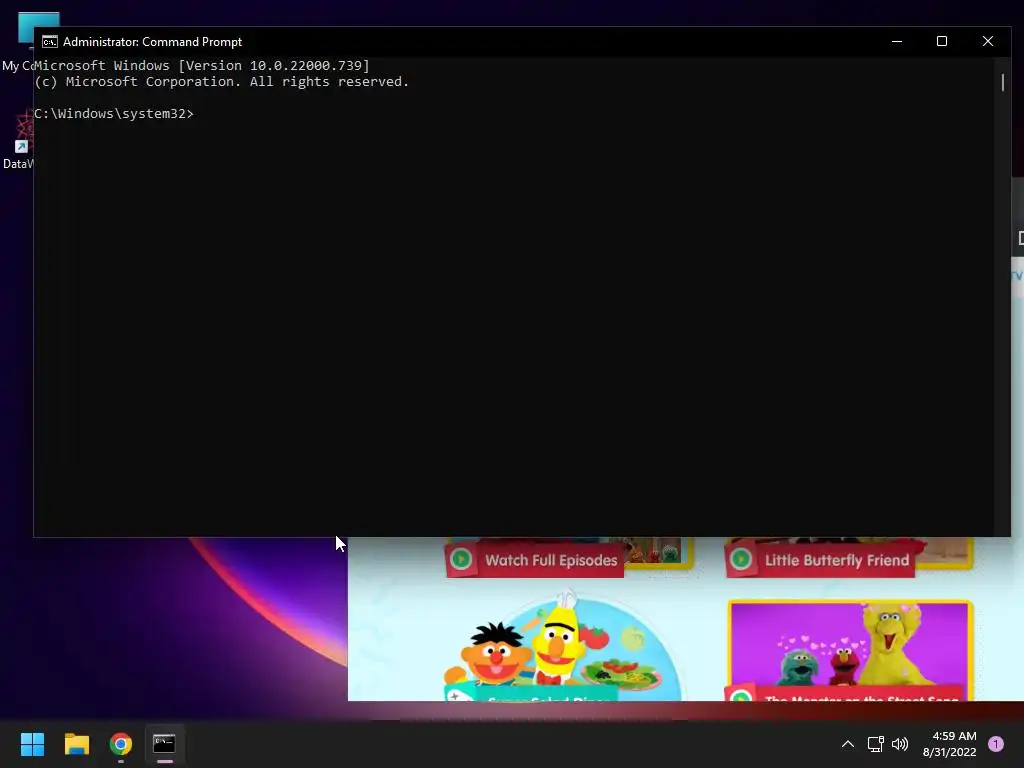
Task: Click at the C:\Windows\system32> prompt line
Action: (x=114, y=114)
